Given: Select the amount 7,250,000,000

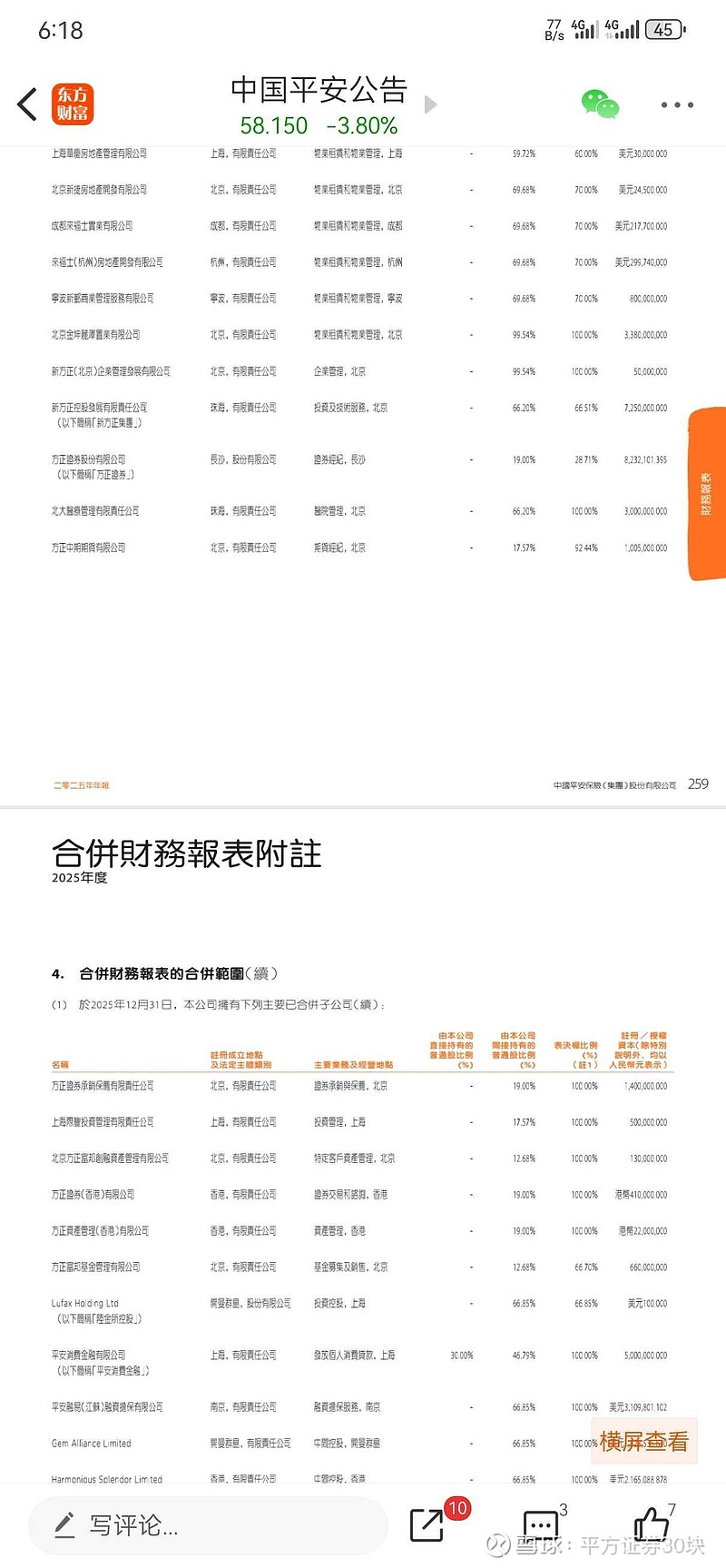Looking at the screenshot, I should [645, 408].
